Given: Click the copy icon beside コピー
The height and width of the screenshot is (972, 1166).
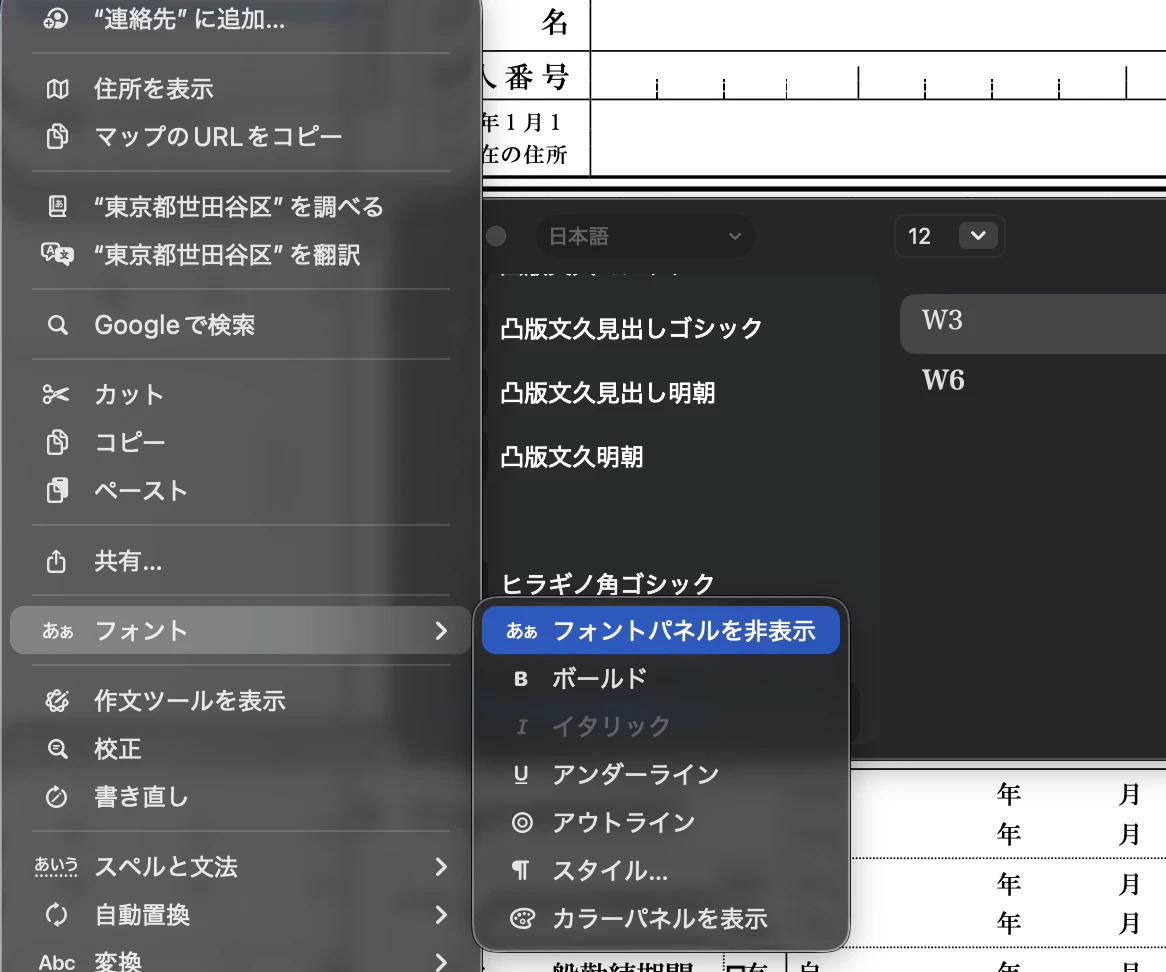Looking at the screenshot, I should coord(57,442).
